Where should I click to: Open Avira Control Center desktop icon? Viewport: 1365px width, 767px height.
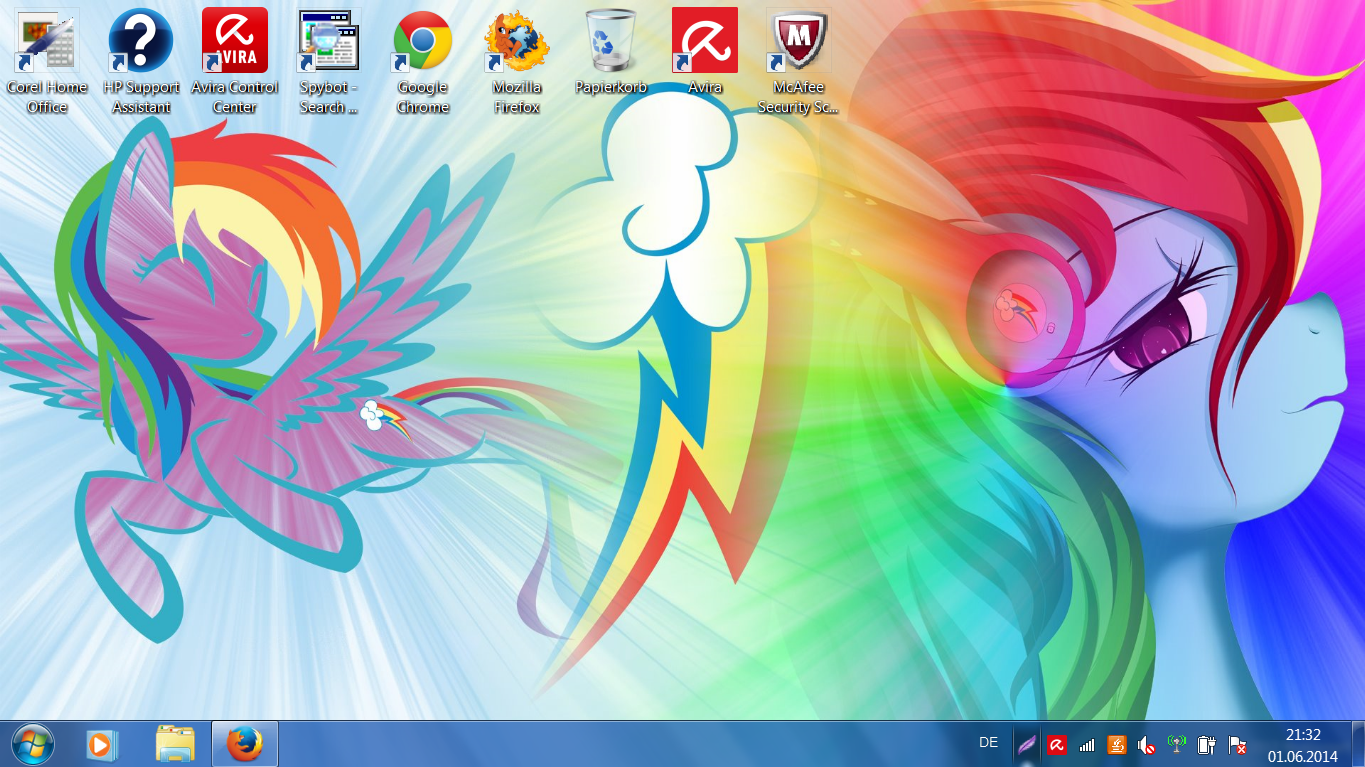coord(235,62)
